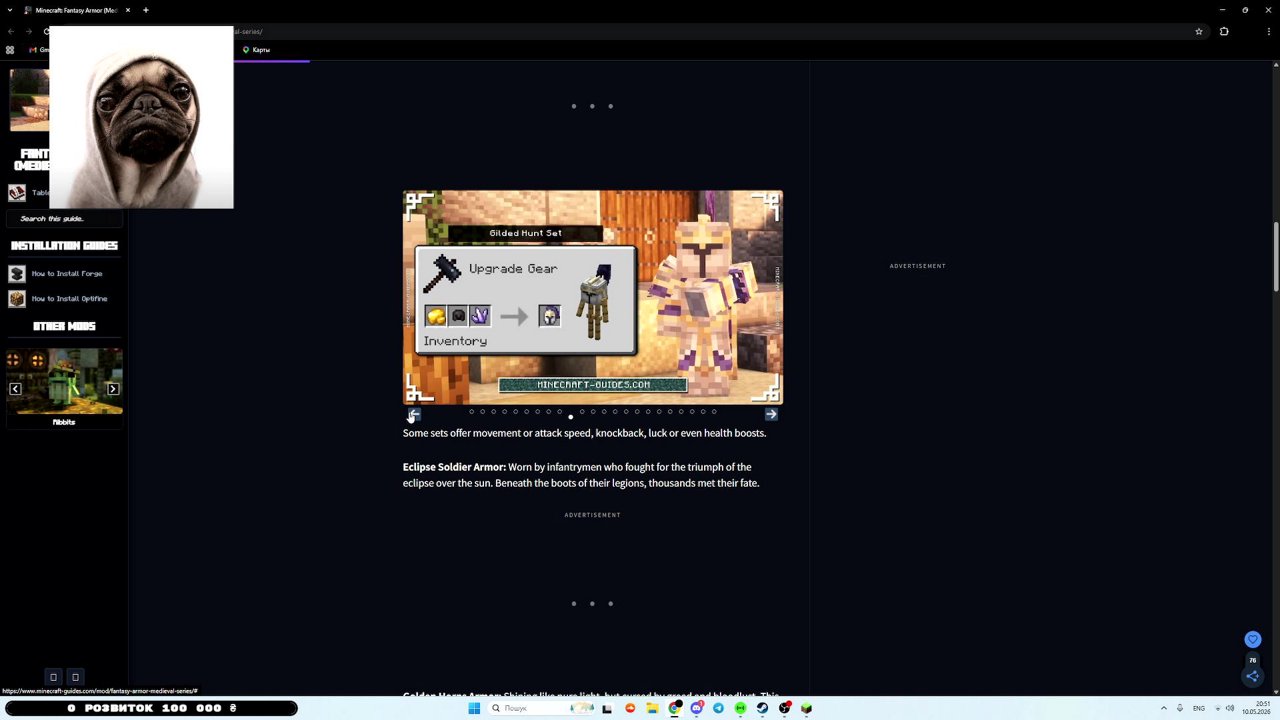Click the How to Install Forge link
The height and width of the screenshot is (720, 1280).
tap(67, 273)
